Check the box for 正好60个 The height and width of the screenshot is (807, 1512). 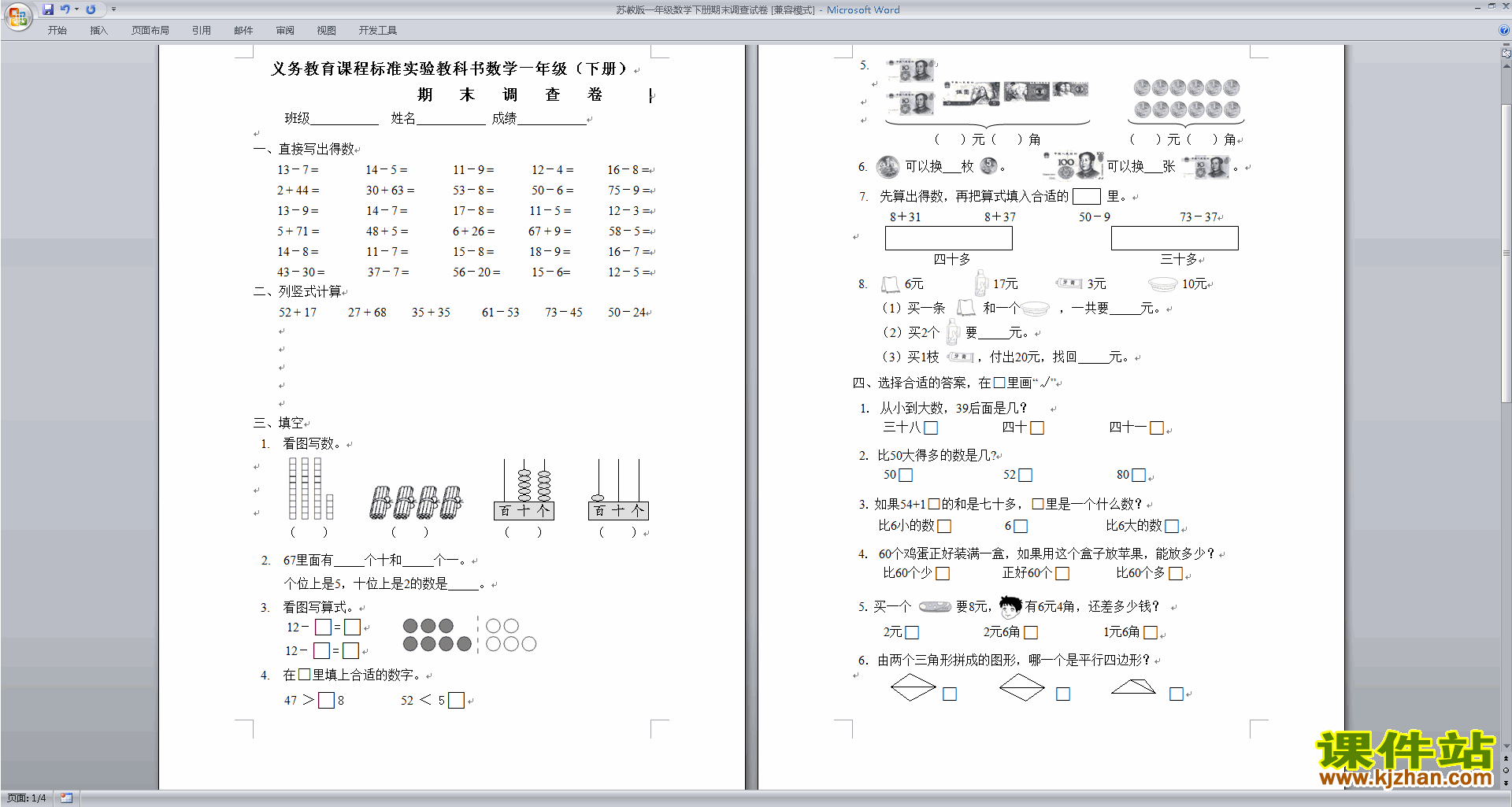tap(1062, 574)
